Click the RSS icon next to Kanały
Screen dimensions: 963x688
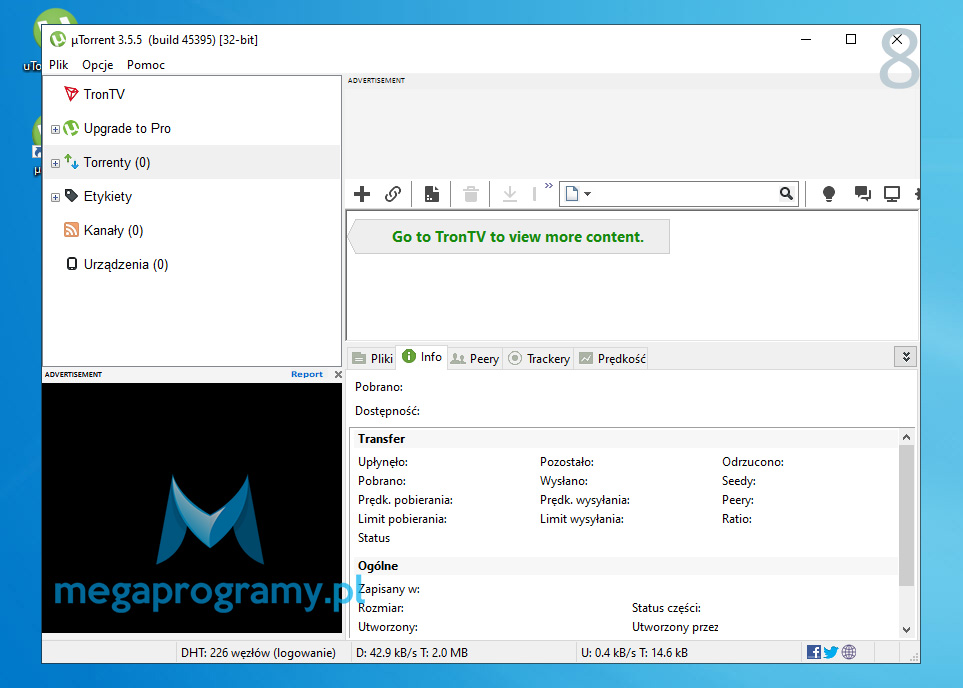[71, 230]
